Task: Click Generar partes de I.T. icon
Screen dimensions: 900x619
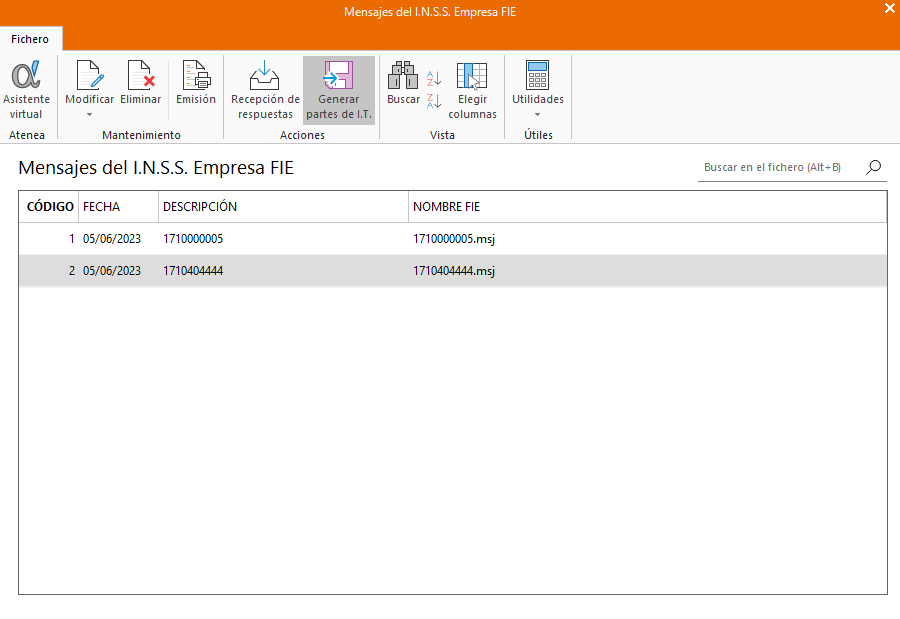Action: [x=338, y=76]
